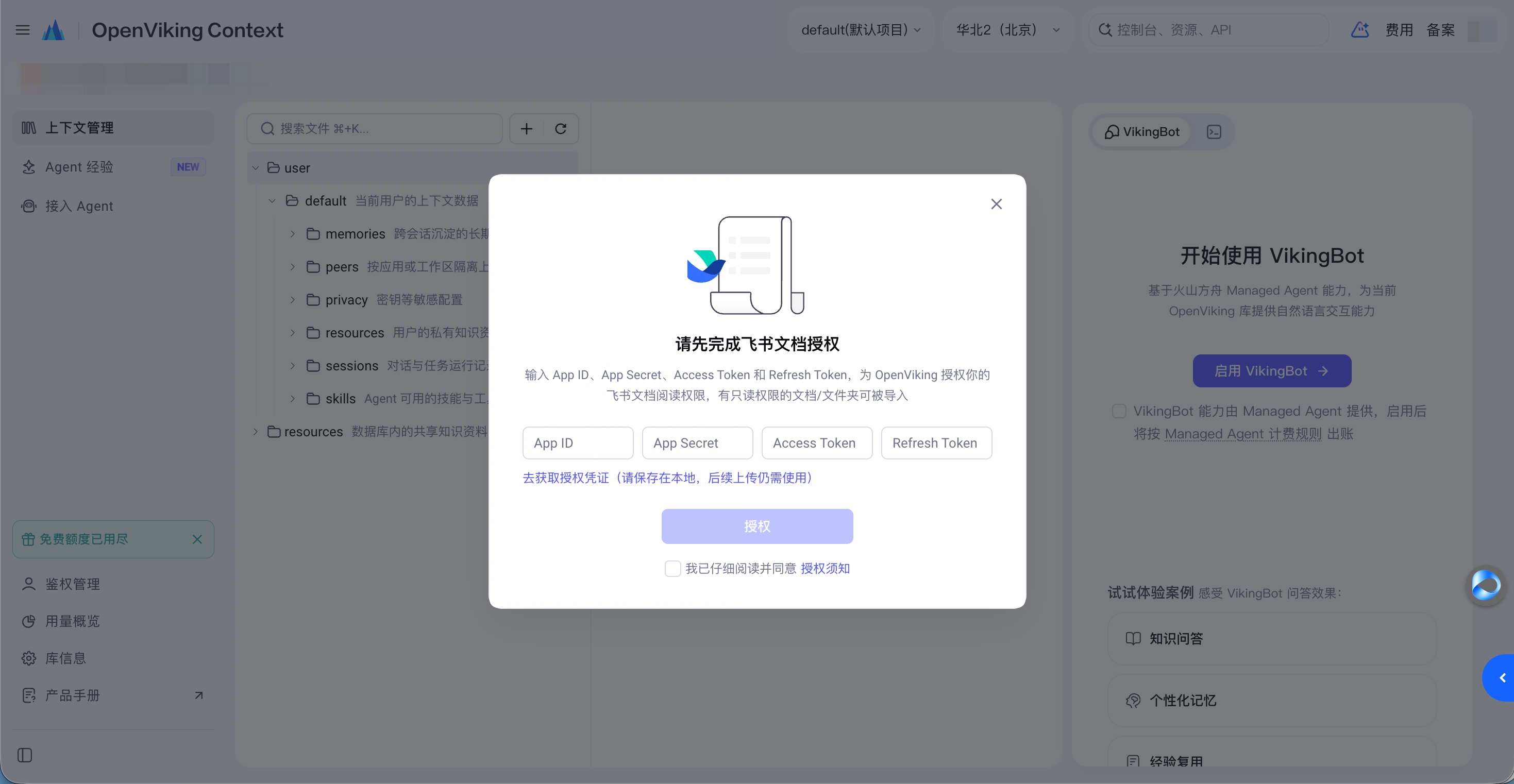Viewport: 1514px width, 784px height.
Task: Collapse the user folder tree node
Action: [256, 168]
